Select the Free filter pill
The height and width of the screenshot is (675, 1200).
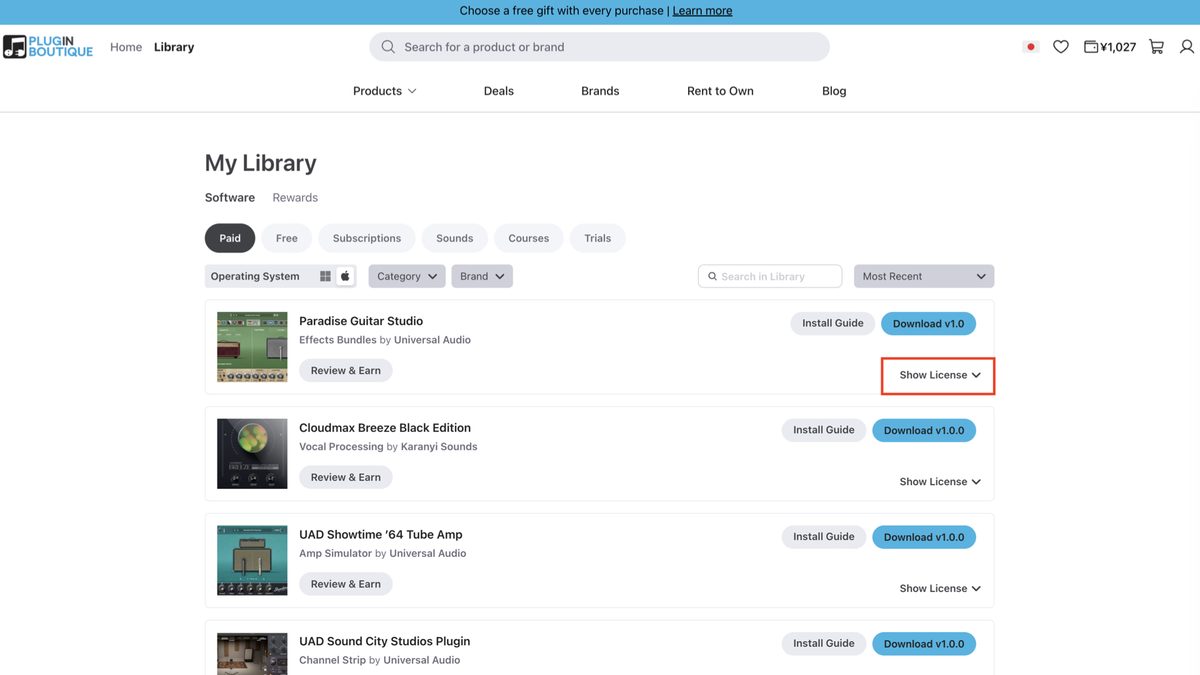point(287,238)
